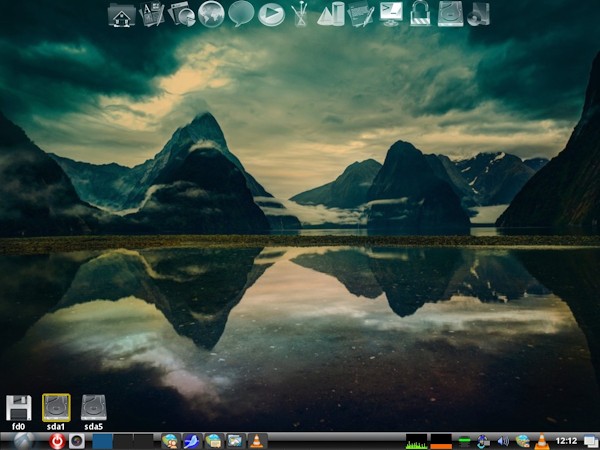Click the show desktop windows icon
The height and width of the screenshot is (450, 600).
click(x=592, y=441)
